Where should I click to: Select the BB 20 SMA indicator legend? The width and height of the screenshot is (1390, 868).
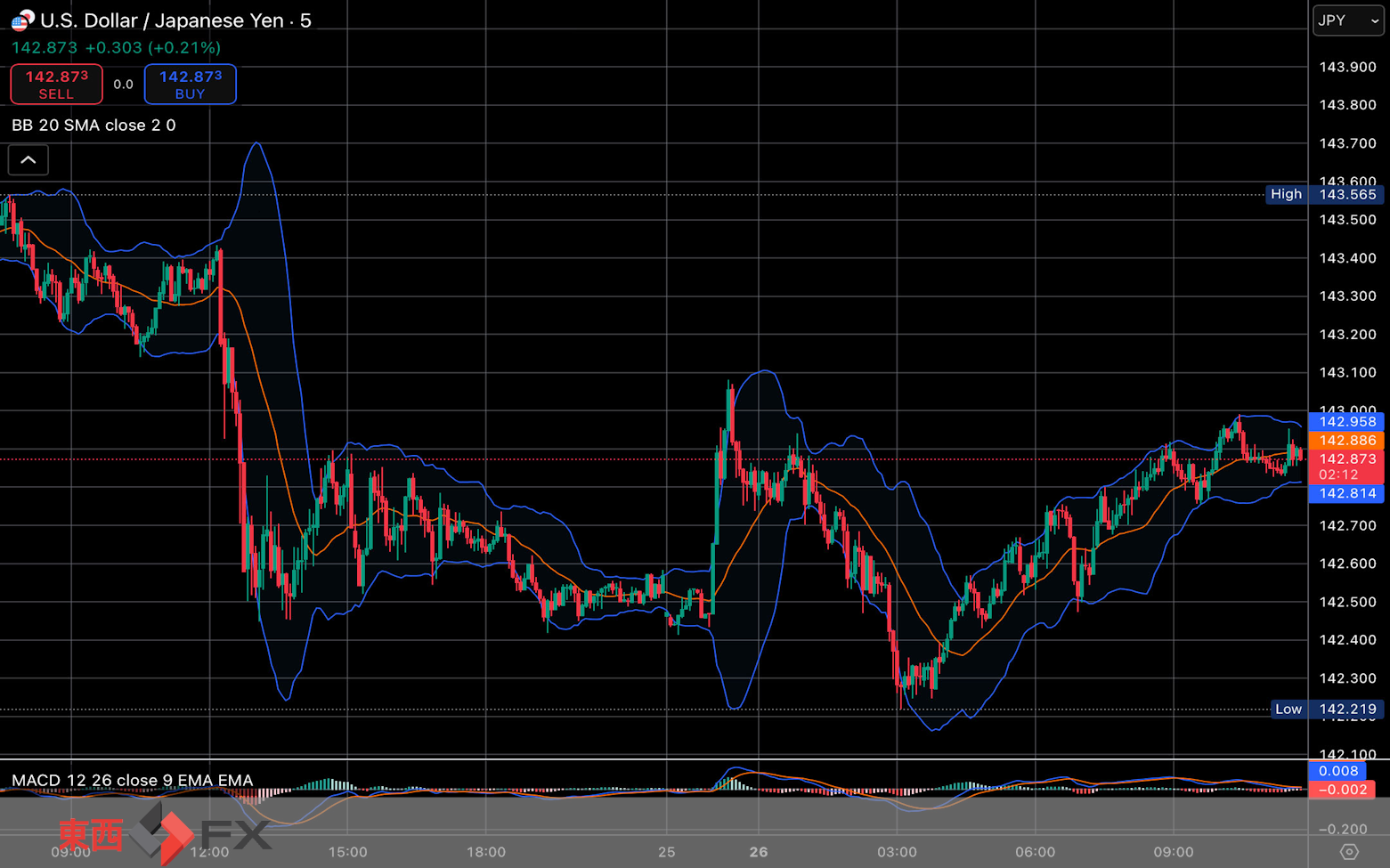(93, 126)
